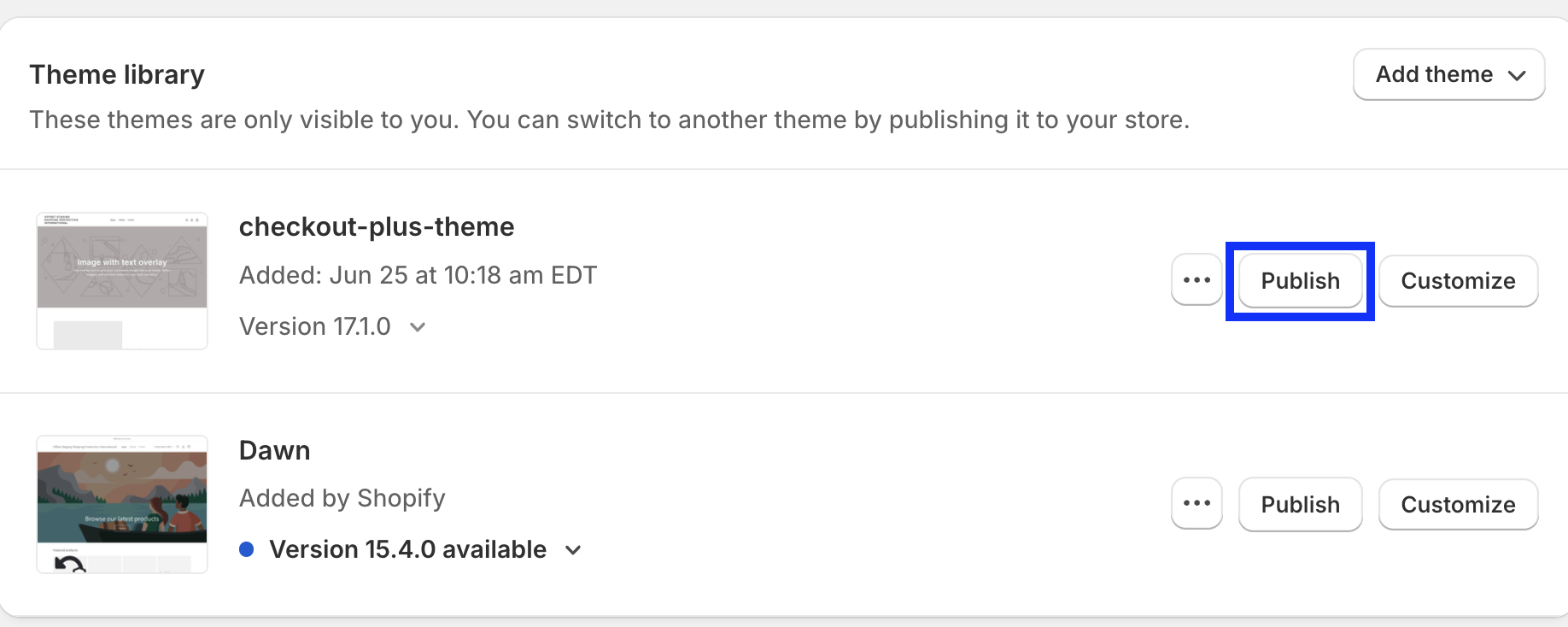Customize the Dawn theme
This screenshot has height=627, width=1568.
[1458, 505]
